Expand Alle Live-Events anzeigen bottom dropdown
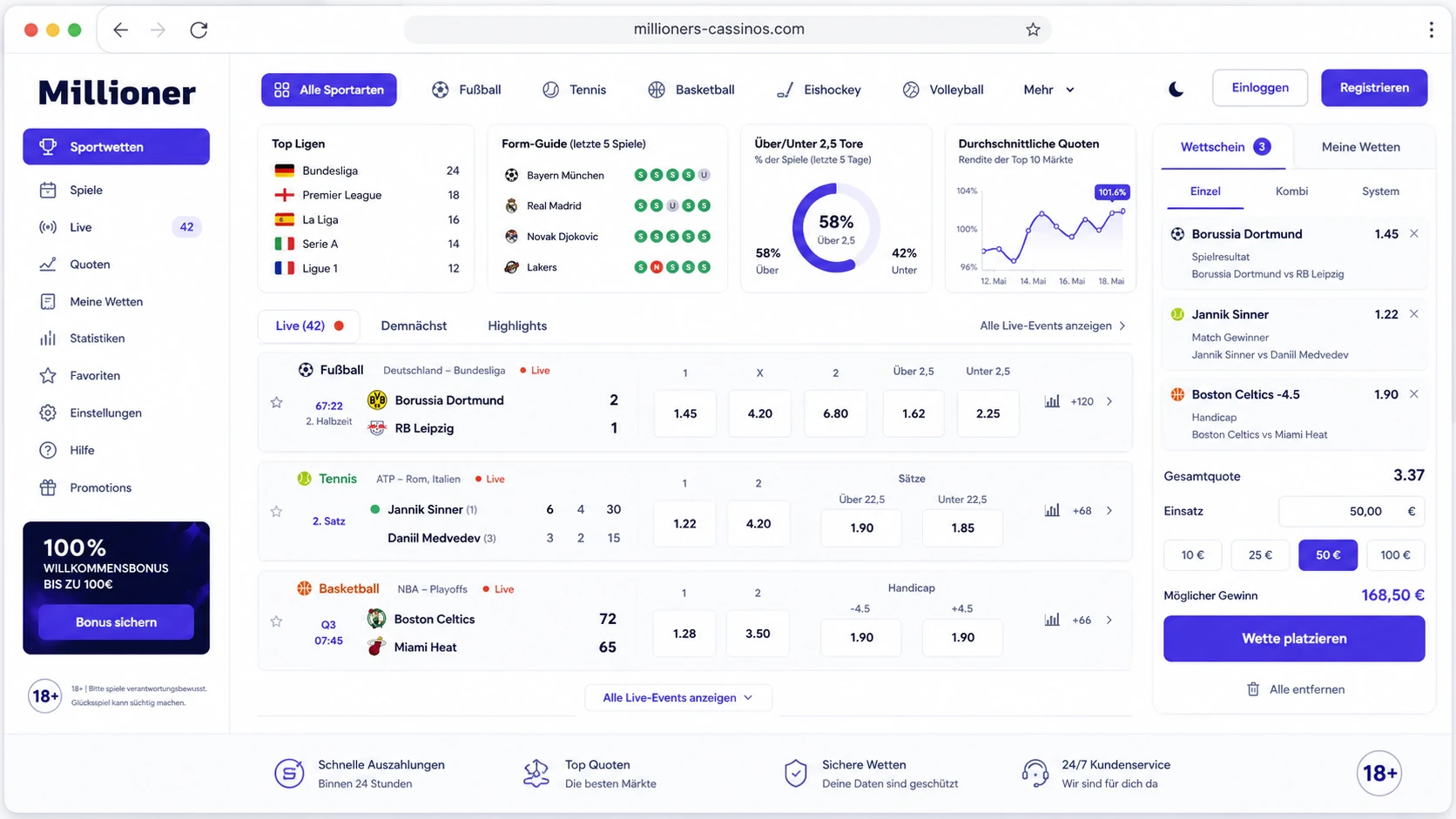 [x=677, y=697]
